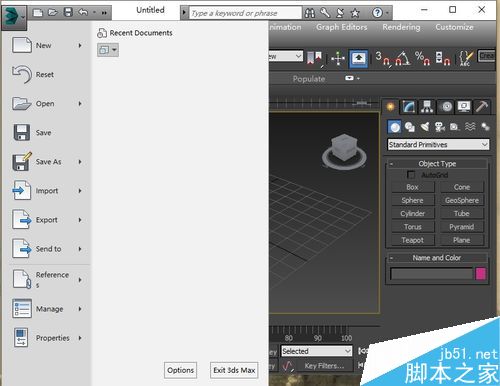Click the Keyboard Shortcut Override toggle icon
Image resolution: width=500 pixels, height=386 pixels.
point(359,58)
